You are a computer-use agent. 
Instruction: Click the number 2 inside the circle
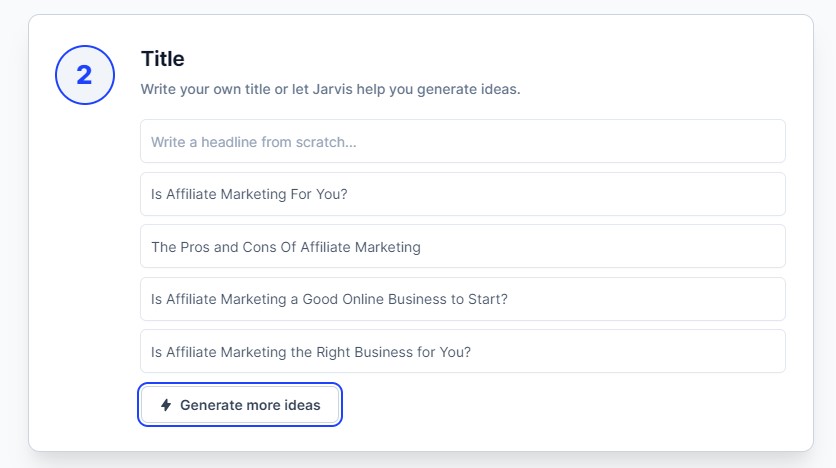(x=84, y=75)
